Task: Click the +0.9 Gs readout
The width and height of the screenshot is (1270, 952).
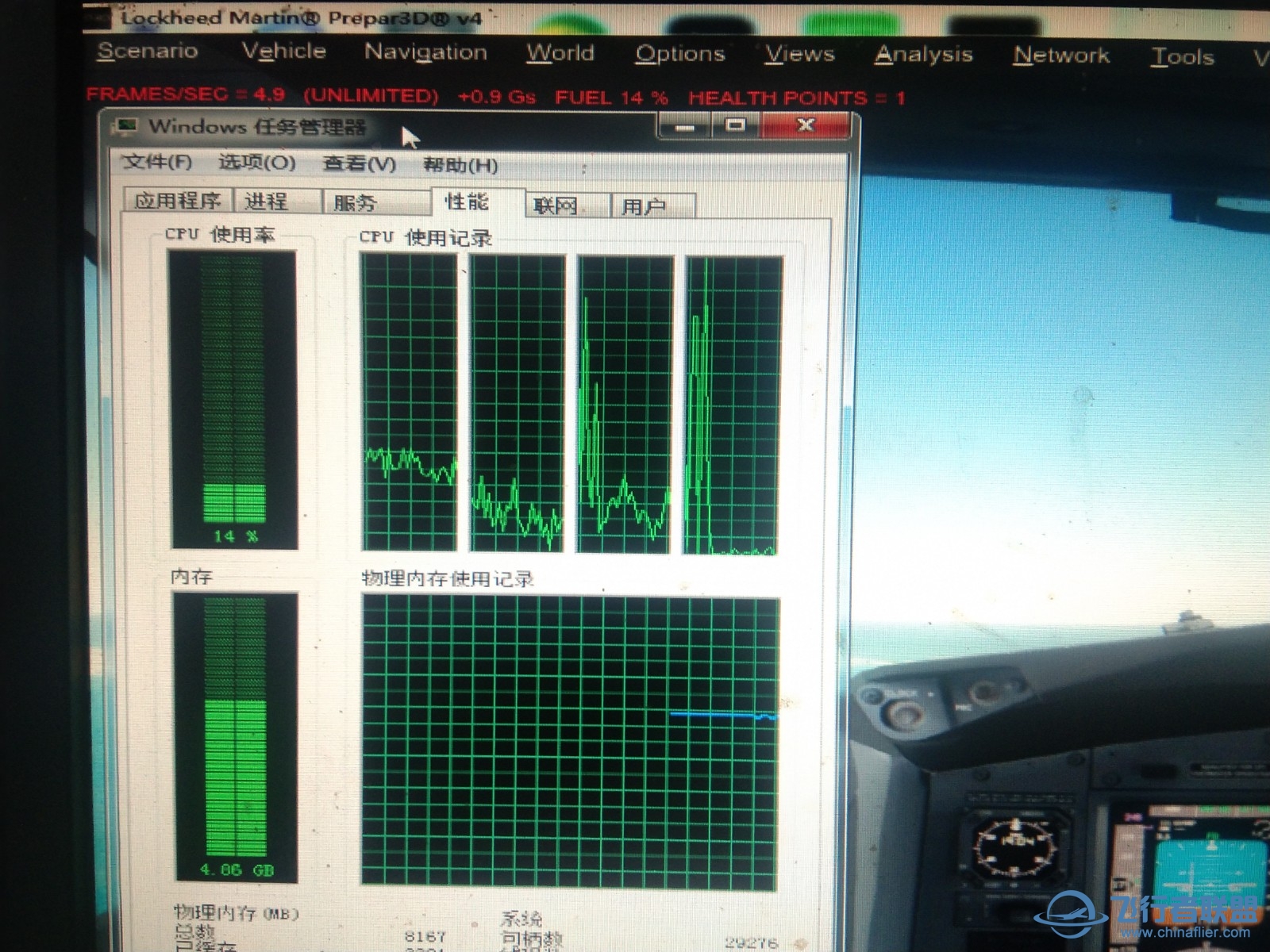Action: (497, 97)
